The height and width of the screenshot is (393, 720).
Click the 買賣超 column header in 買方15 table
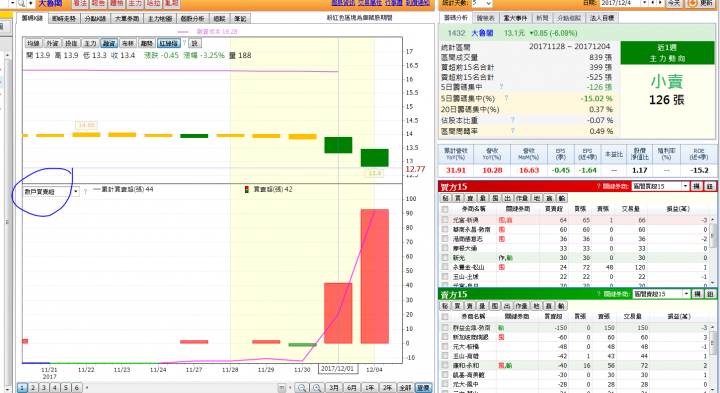(x=553, y=209)
